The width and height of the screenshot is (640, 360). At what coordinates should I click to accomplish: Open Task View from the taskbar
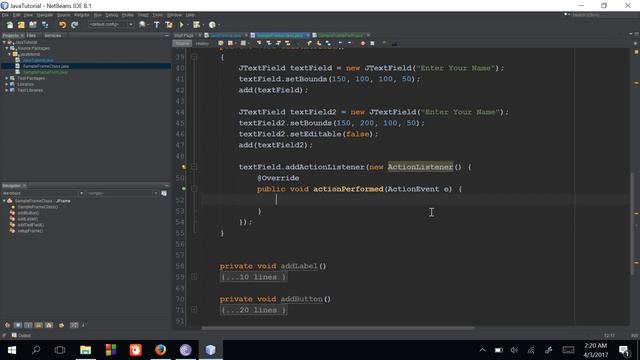click(60, 350)
